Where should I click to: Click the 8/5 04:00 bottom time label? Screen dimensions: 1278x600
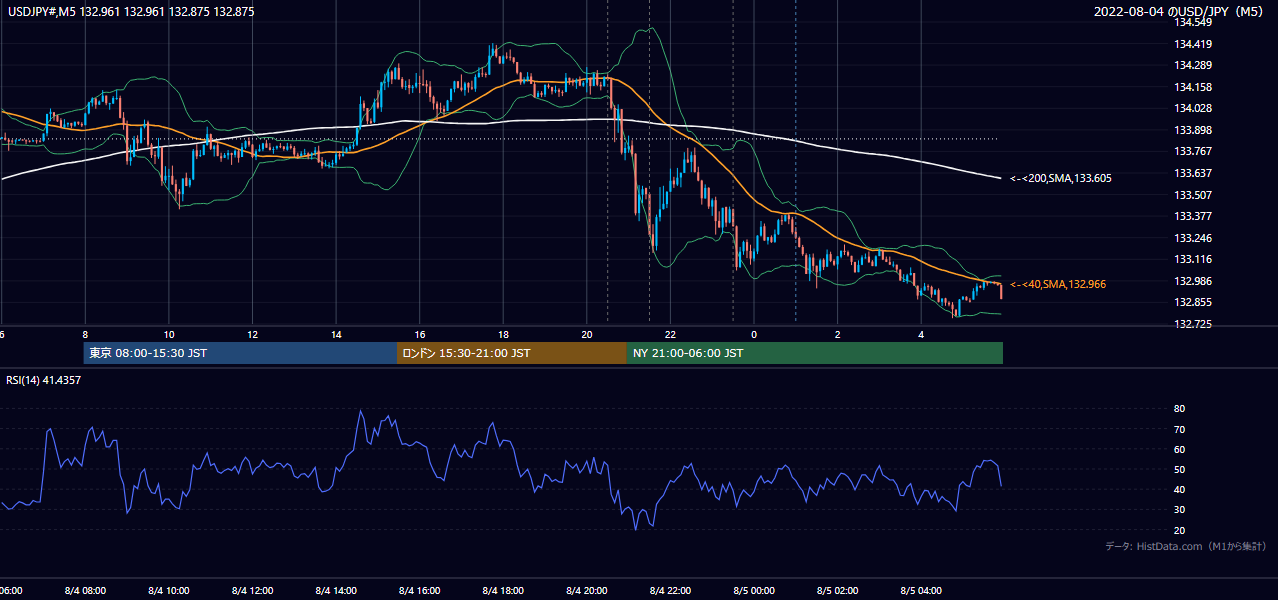(921, 591)
